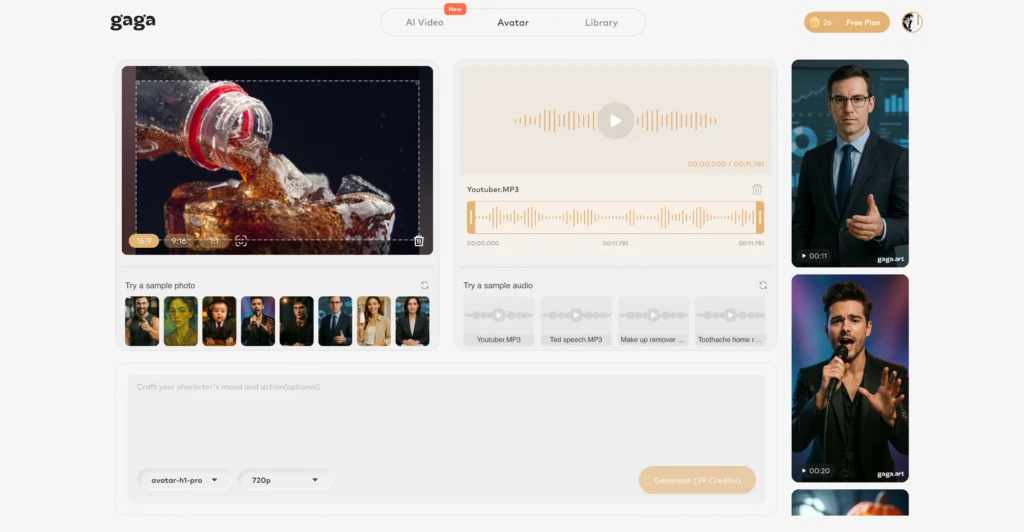Switch to the Avatar tab
1024x532 pixels.
513,22
